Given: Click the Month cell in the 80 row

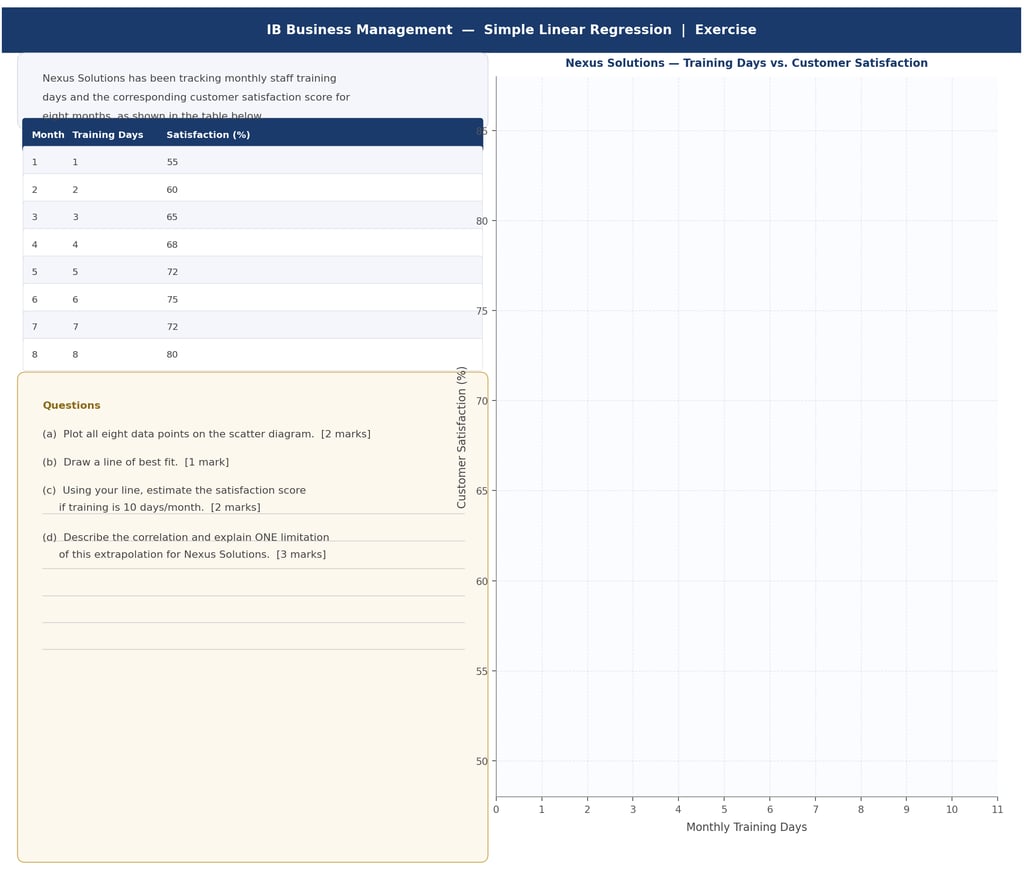Looking at the screenshot, I should [x=35, y=354].
